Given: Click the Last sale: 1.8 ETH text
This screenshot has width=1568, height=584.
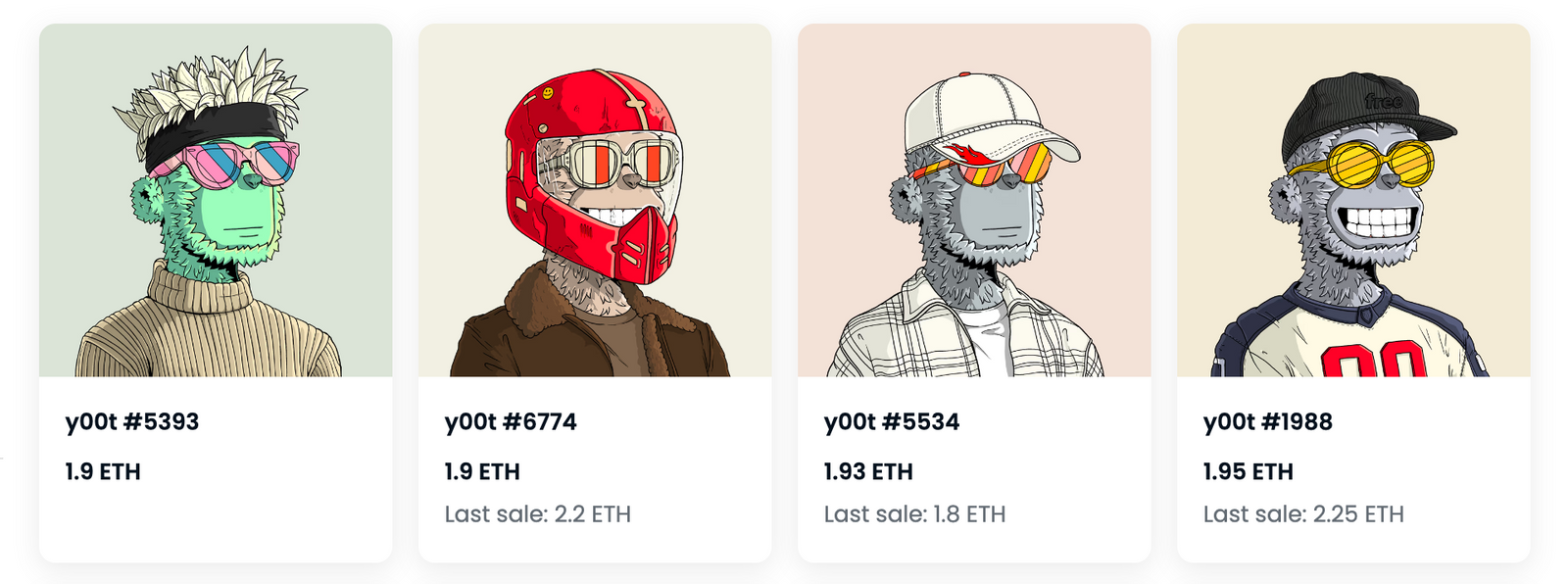Looking at the screenshot, I should point(914,513).
